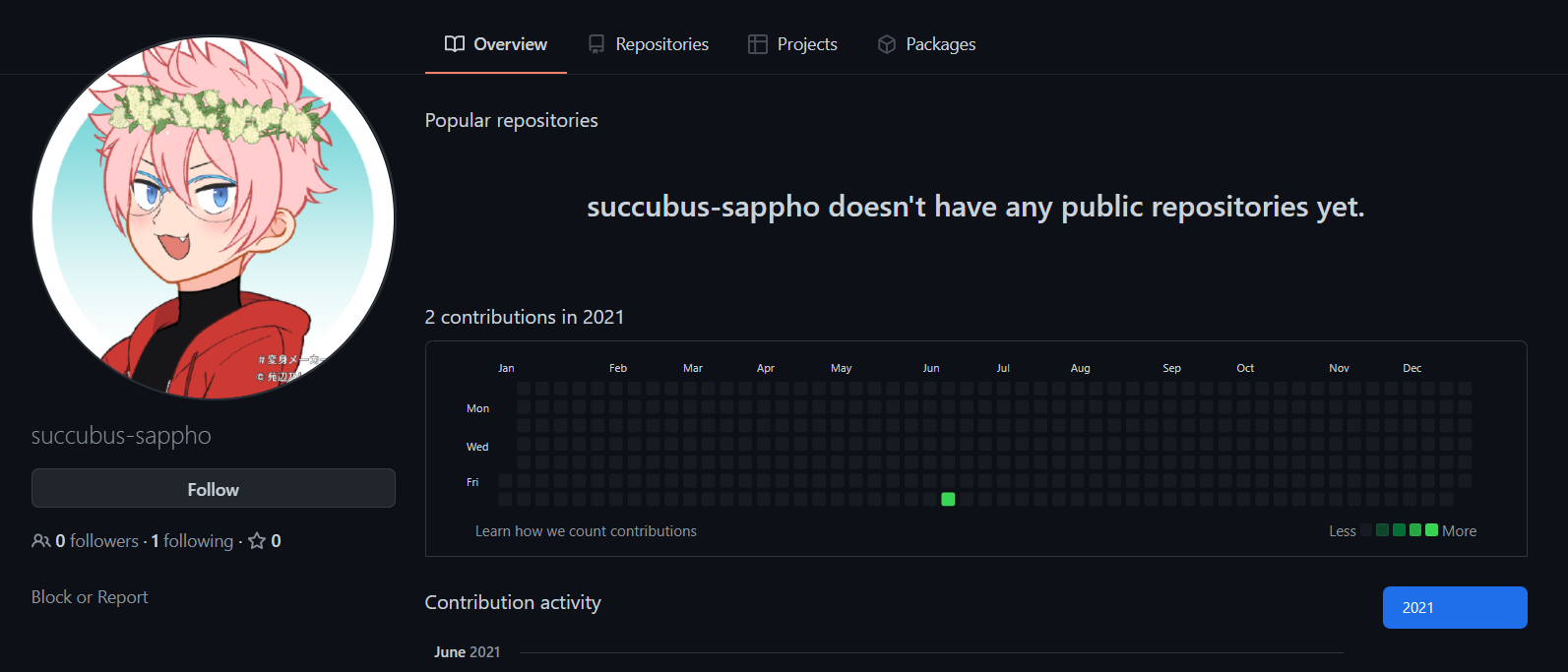Viewport: 1568px width, 672px height.
Task: Open the Projects tab
Action: click(x=792, y=44)
